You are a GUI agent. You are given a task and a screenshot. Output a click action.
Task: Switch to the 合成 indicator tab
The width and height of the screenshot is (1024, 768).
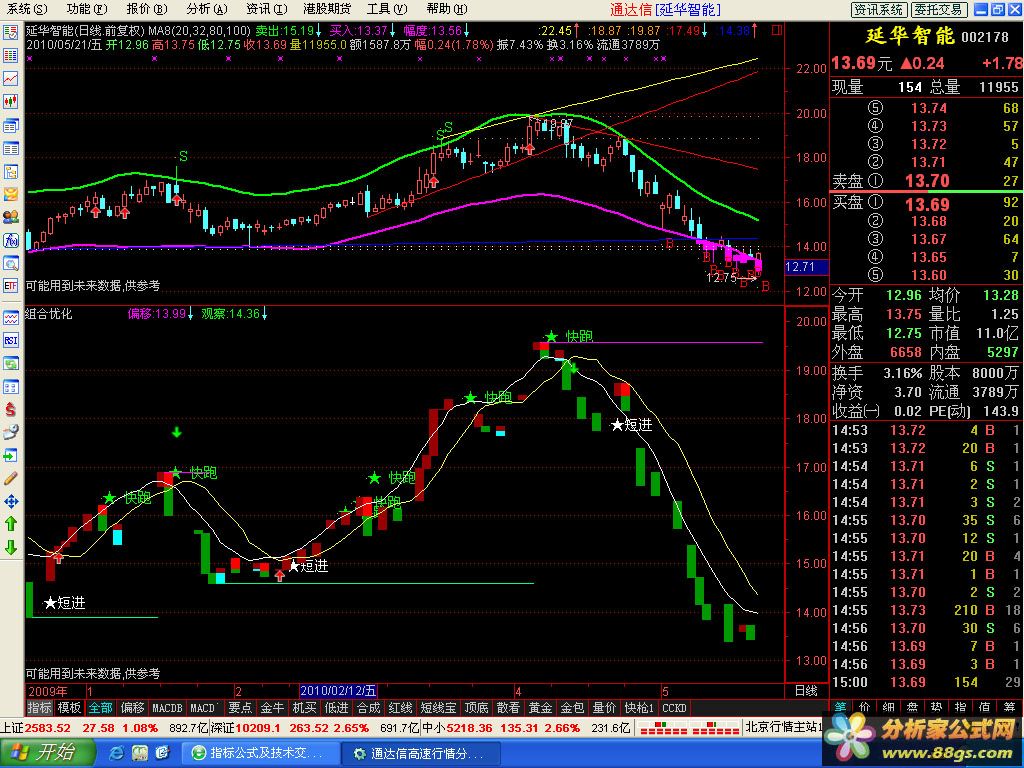click(368, 708)
